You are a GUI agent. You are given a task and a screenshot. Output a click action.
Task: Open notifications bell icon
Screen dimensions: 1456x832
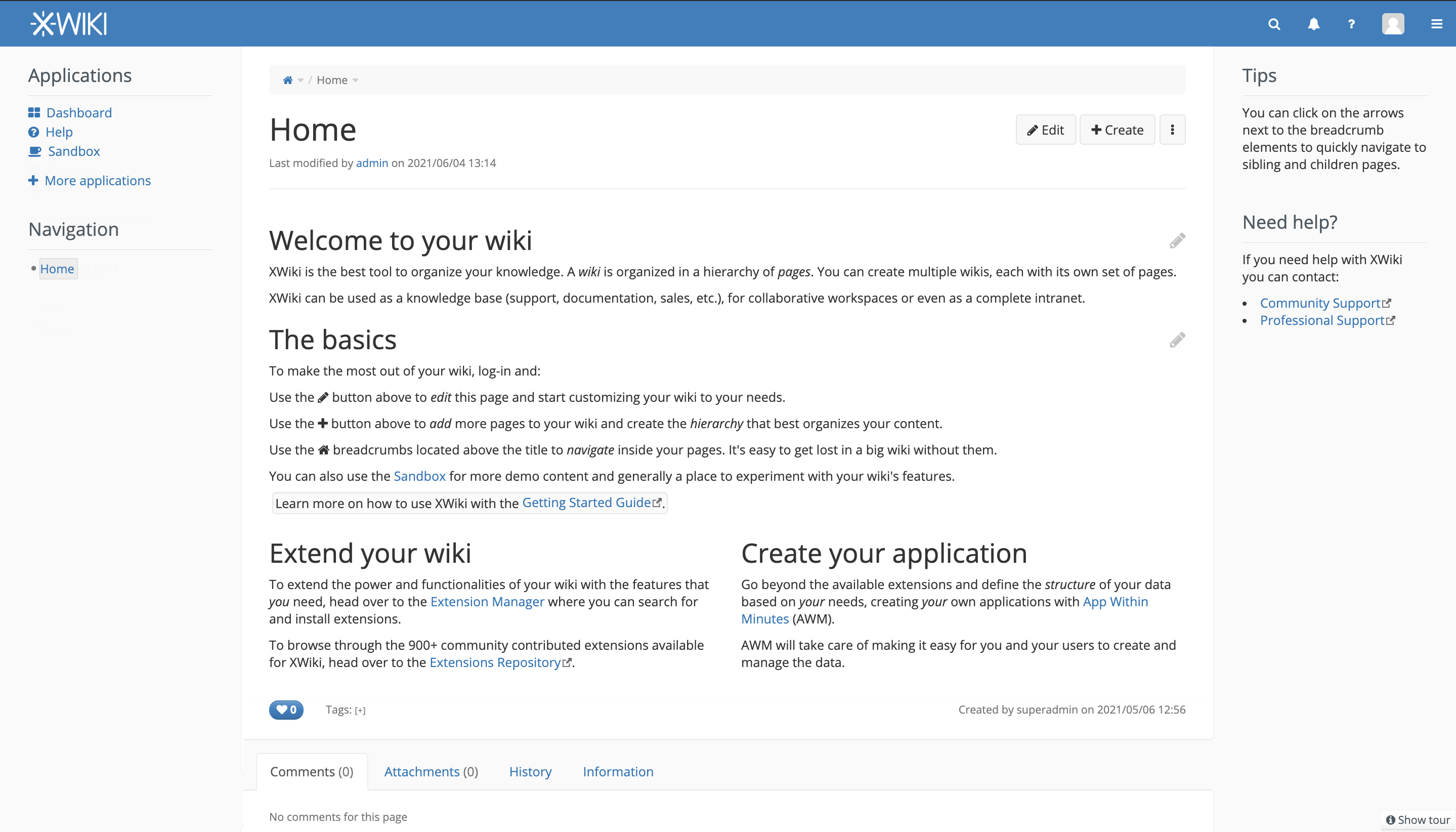[1313, 24]
